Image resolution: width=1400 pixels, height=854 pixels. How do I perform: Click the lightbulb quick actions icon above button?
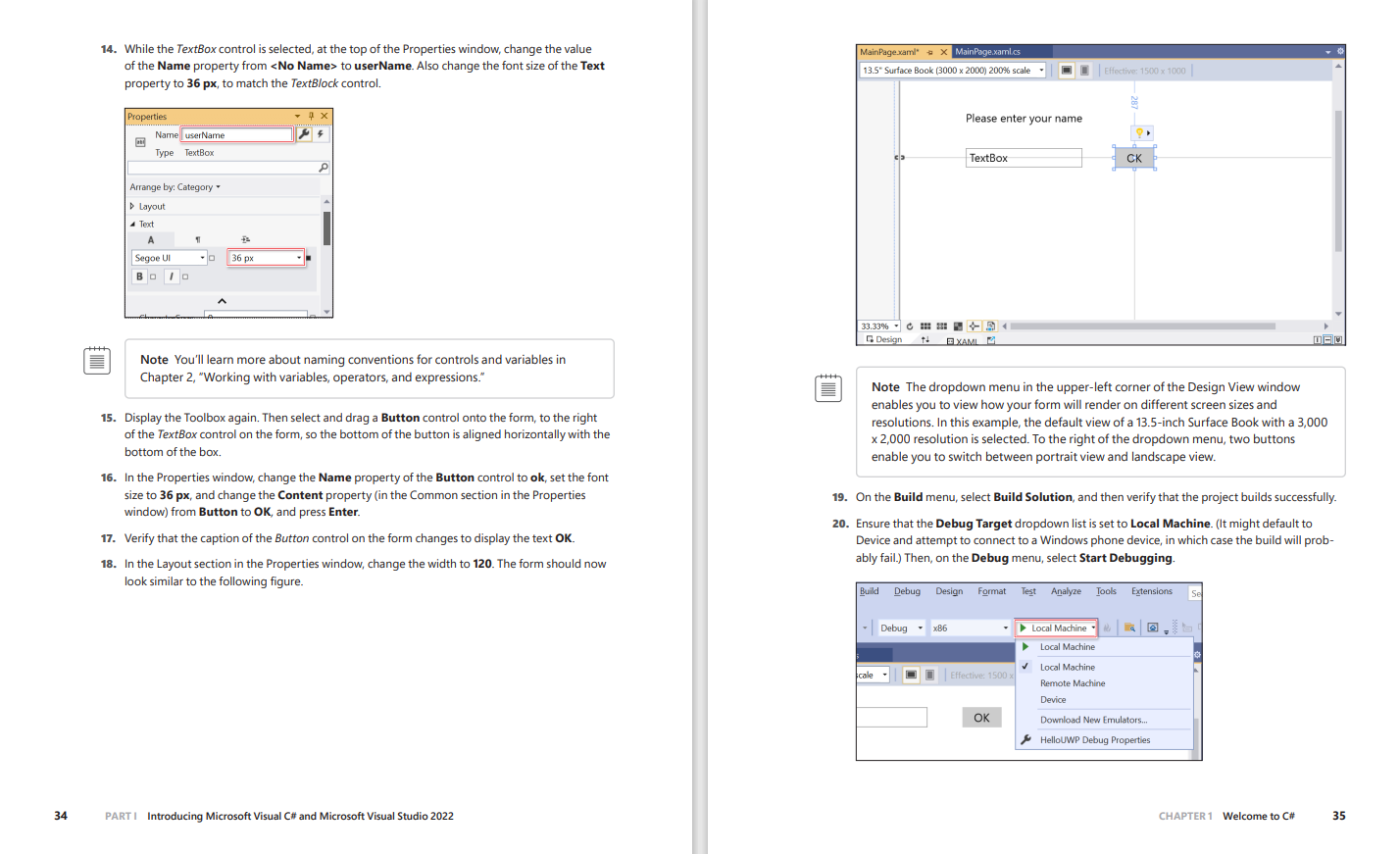[1141, 133]
